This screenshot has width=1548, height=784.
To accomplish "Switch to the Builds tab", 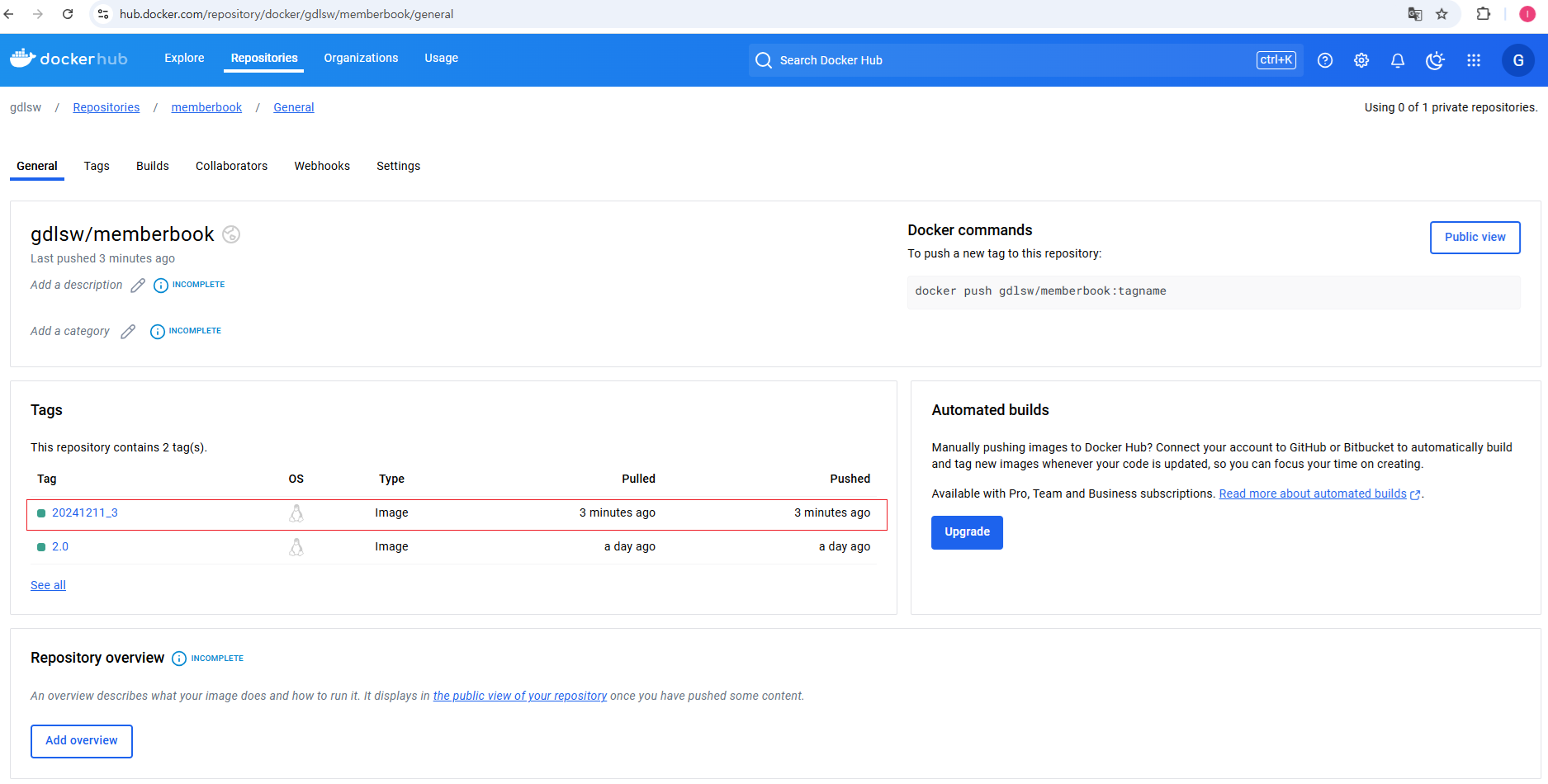I will (153, 166).
